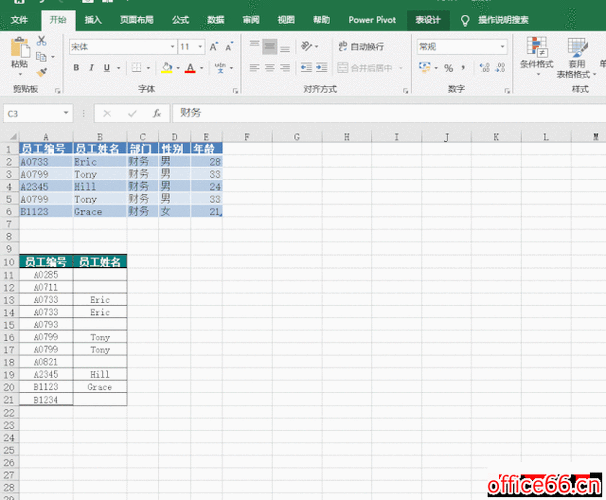Screen dimensions: 606x500
Task: Click decrease indent icon
Action: (x=306, y=68)
